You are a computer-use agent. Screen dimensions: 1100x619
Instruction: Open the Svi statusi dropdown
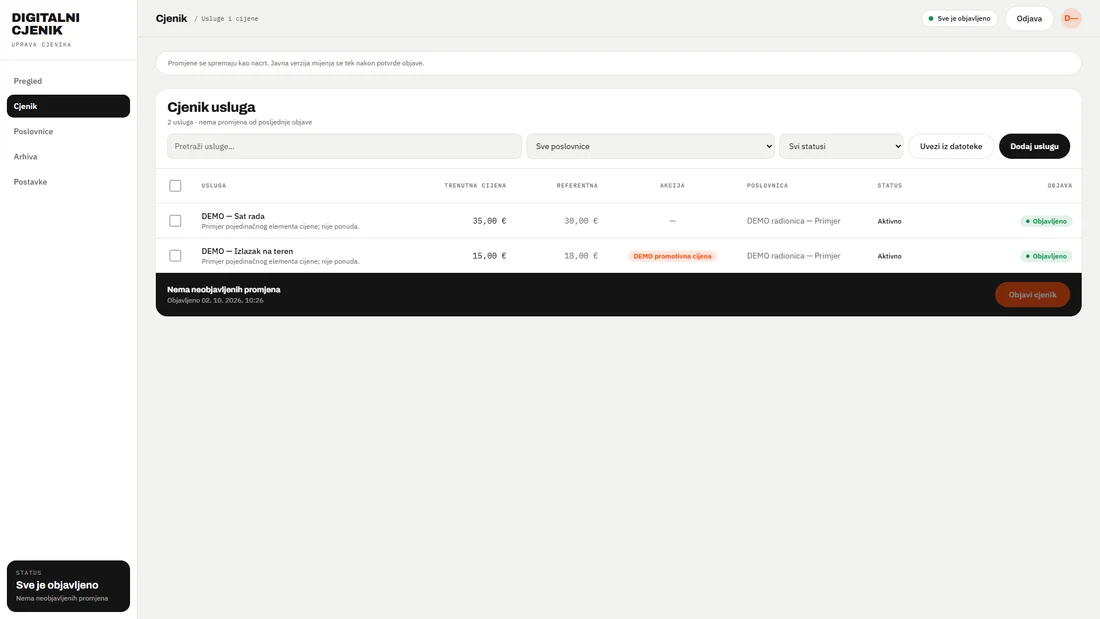[x=841, y=146]
